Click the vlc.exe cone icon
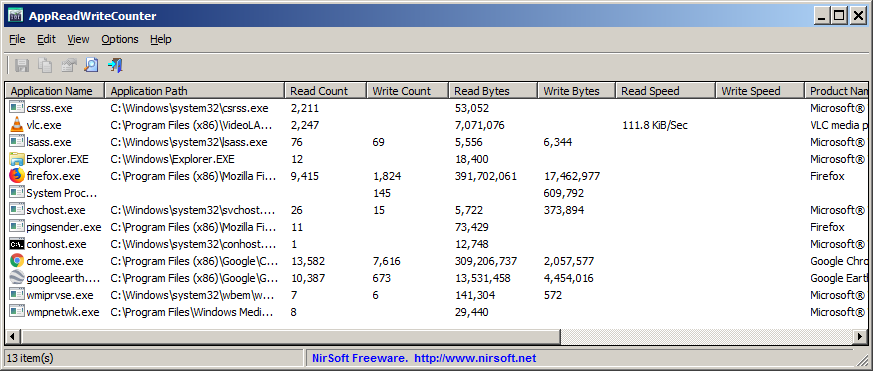The image size is (873, 371). pyautogui.click(x=17, y=125)
